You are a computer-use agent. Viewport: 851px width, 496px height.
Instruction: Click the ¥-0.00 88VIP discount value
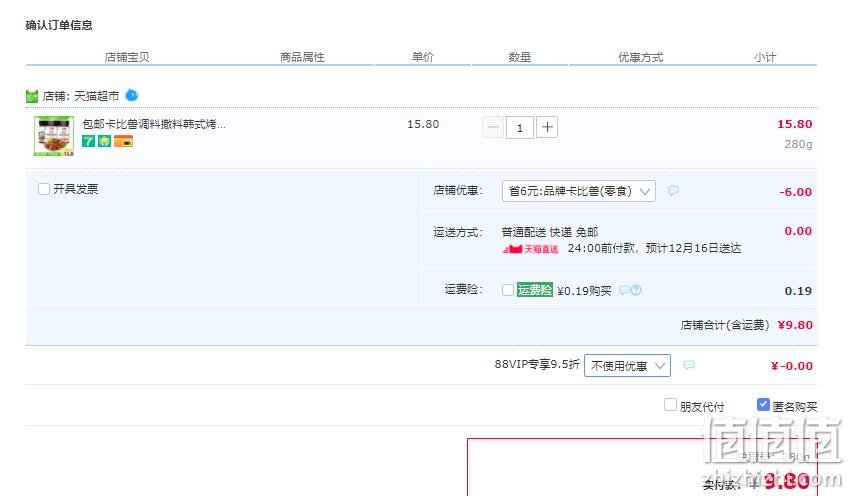tap(792, 366)
